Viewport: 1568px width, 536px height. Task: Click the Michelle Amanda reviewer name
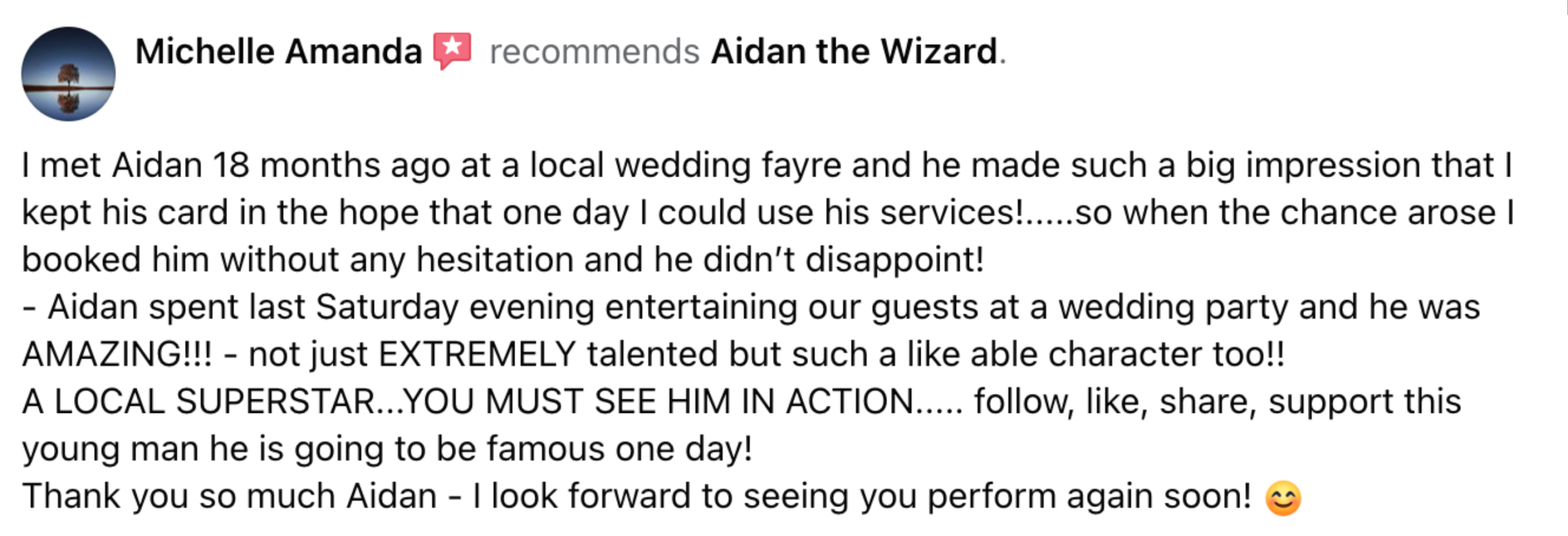[279, 51]
